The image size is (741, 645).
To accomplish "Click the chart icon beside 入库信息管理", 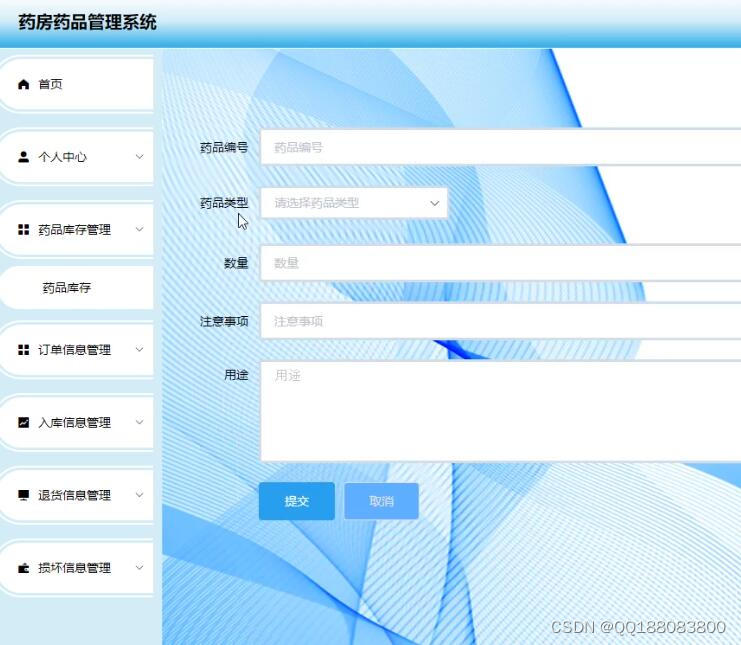I will point(24,422).
